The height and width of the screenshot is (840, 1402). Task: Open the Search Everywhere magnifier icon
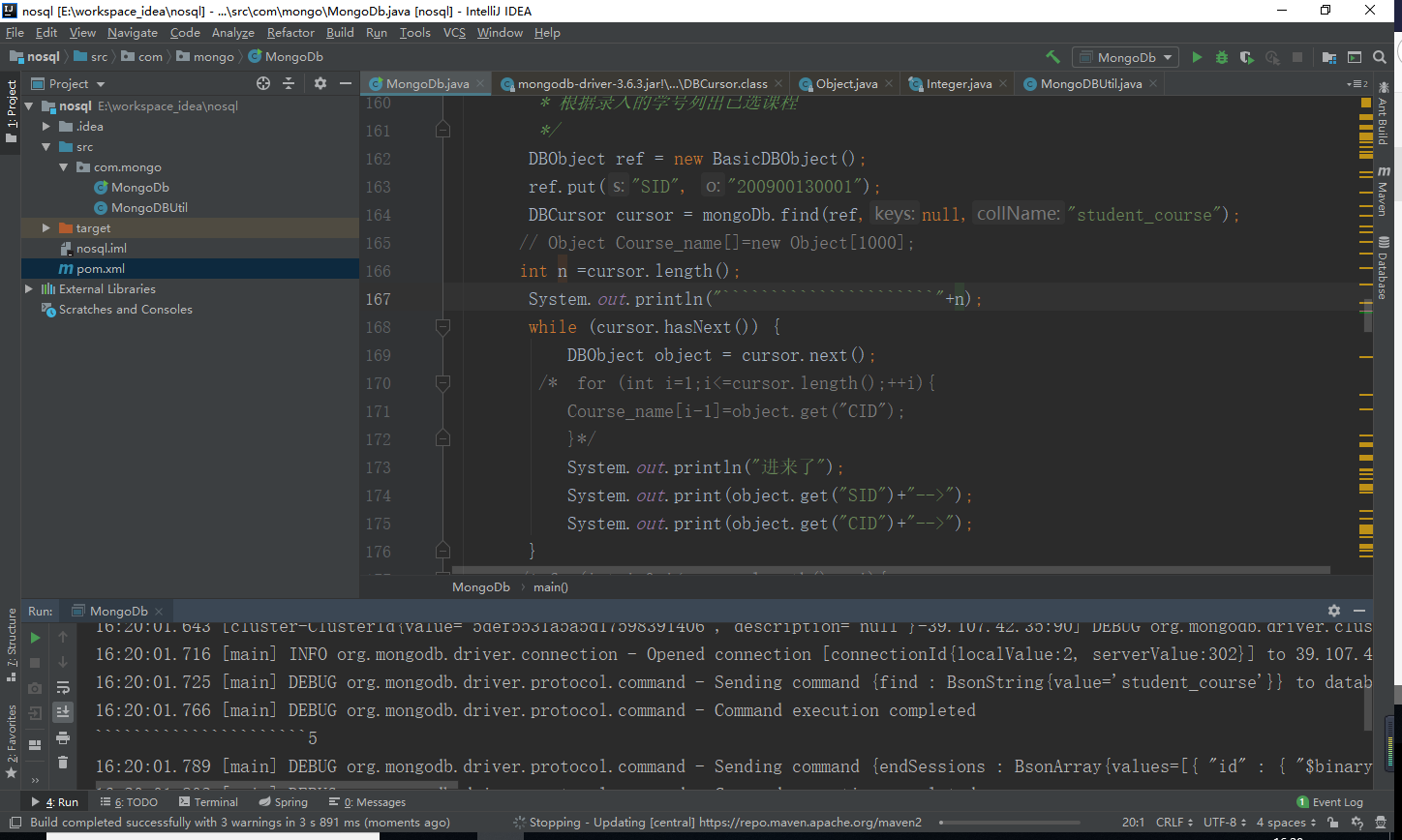(x=1379, y=57)
